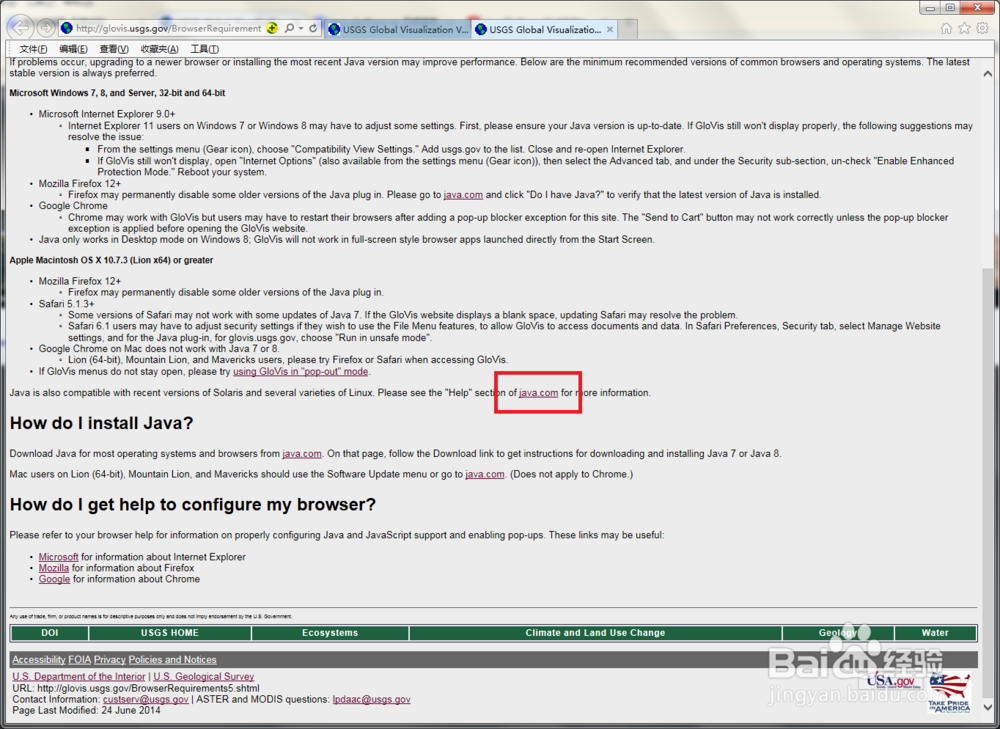Open the Microsoft link for Internet Explorer info
Image resolution: width=1000 pixels, height=729 pixels.
[59, 557]
